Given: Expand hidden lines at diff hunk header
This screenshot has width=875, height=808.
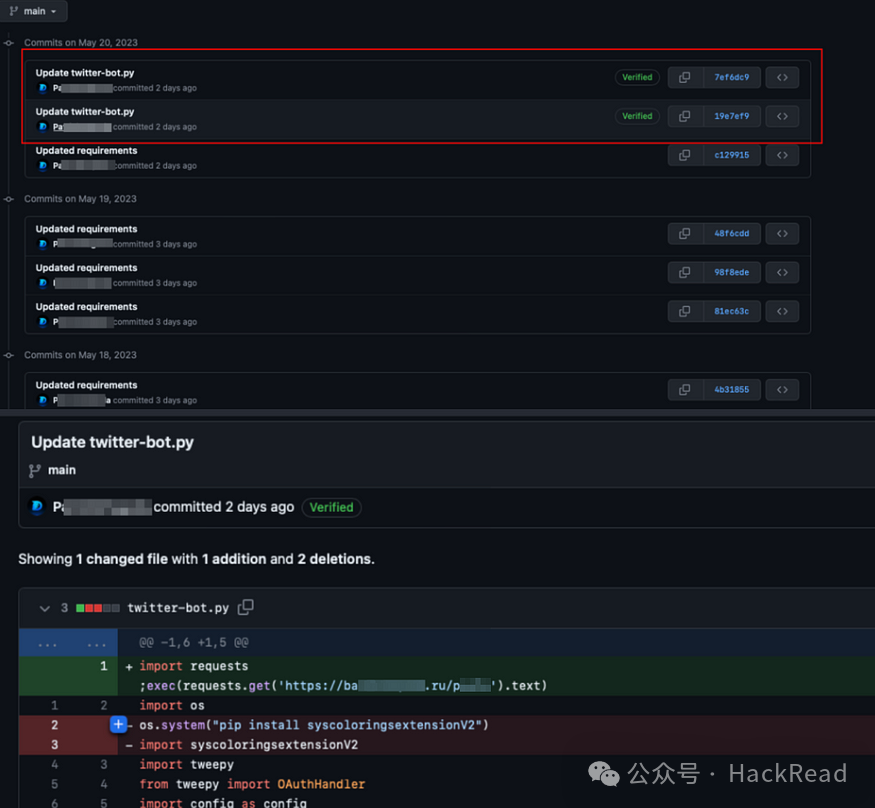Looking at the screenshot, I should (68, 643).
